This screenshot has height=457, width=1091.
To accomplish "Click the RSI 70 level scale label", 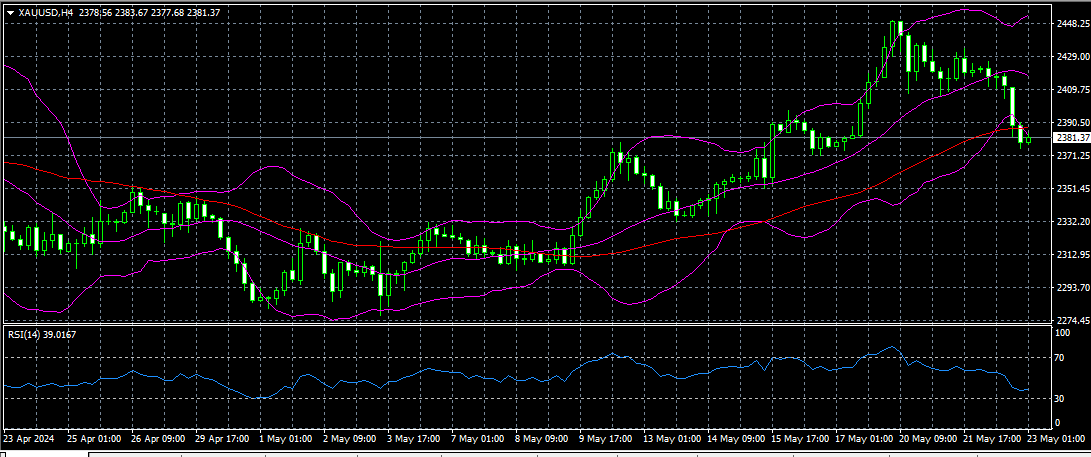I will point(1060,357).
